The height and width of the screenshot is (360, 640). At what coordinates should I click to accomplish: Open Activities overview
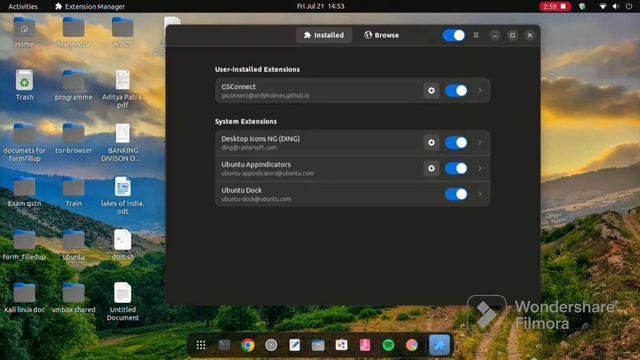pyautogui.click(x=23, y=6)
